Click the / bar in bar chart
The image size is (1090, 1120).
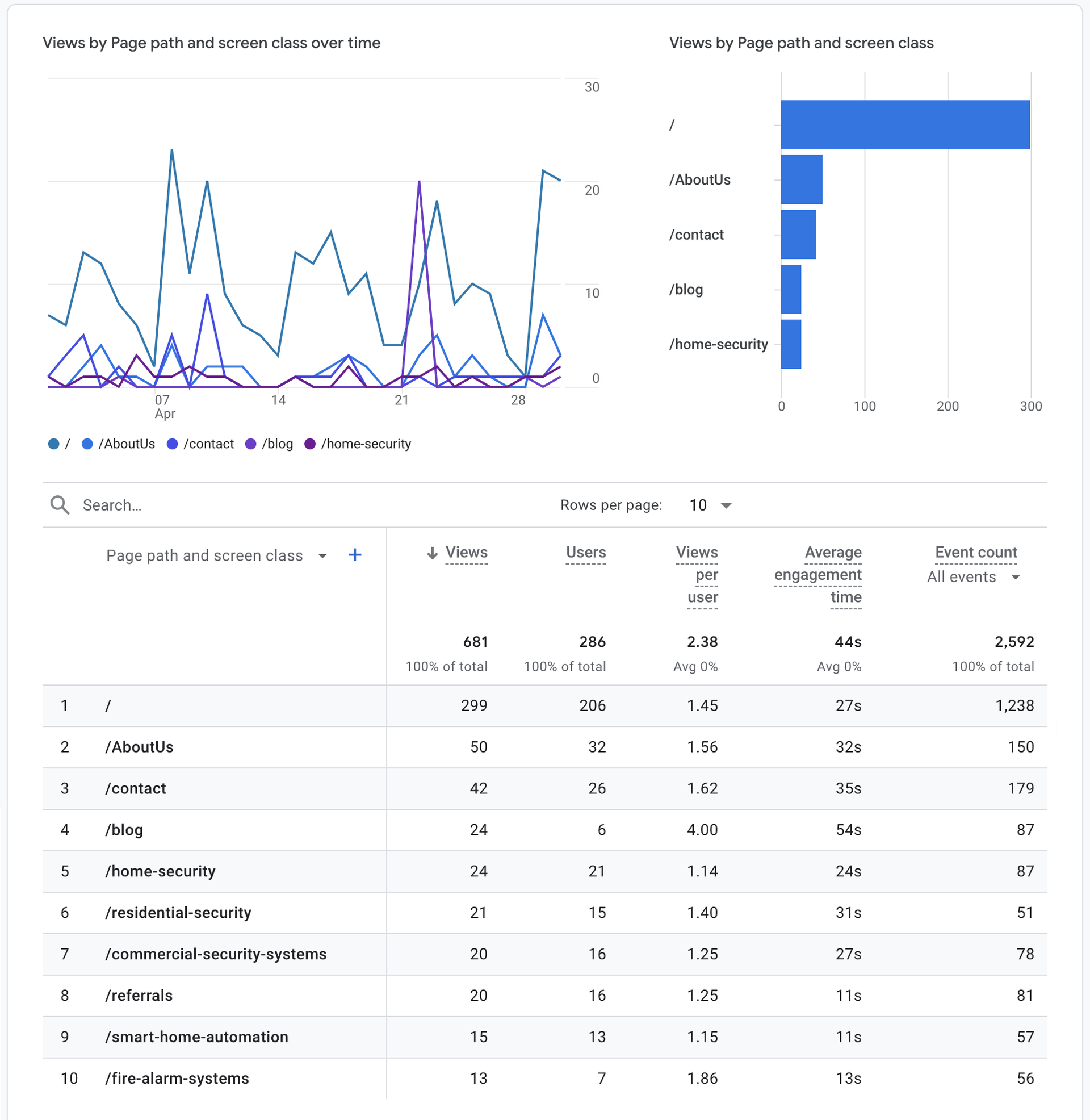point(905,125)
